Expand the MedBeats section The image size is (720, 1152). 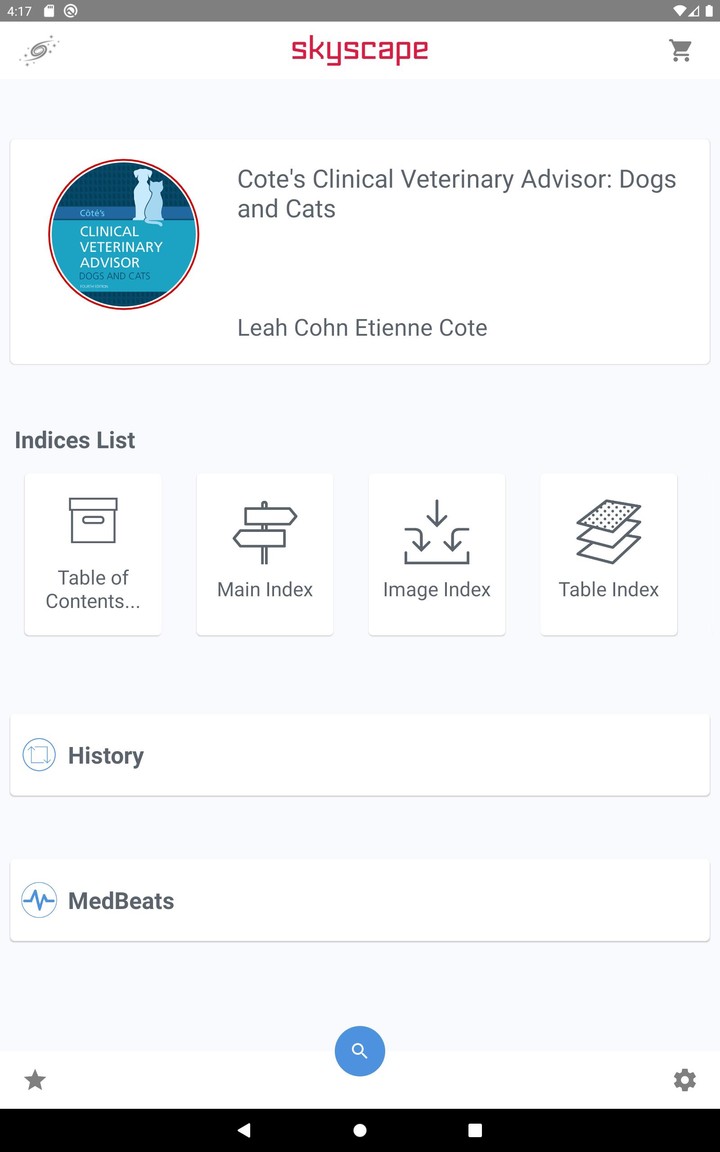[x=360, y=900]
